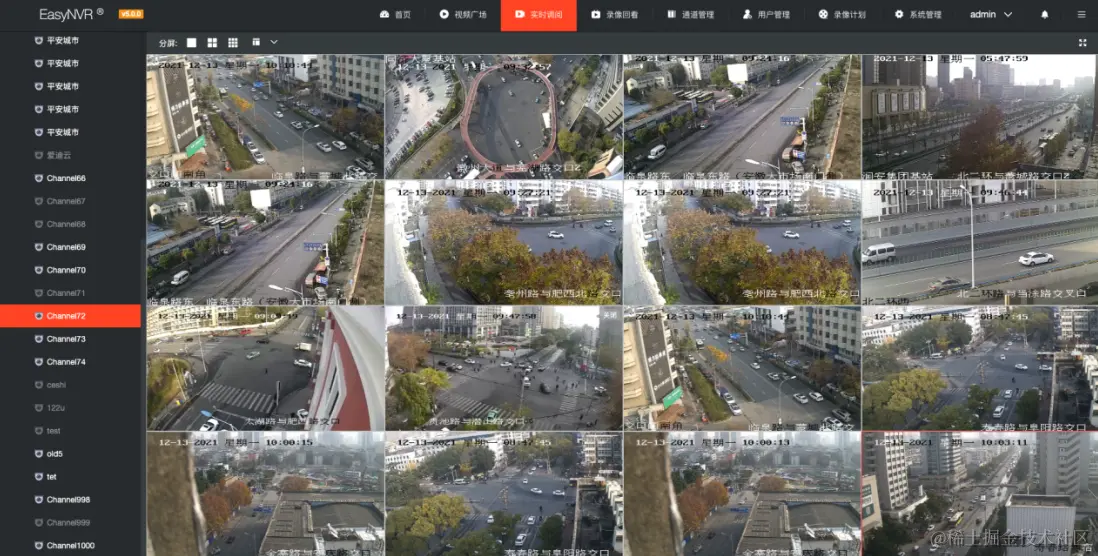Click camera icon beside Channel67
The image size is (1098, 556).
click(x=39, y=201)
